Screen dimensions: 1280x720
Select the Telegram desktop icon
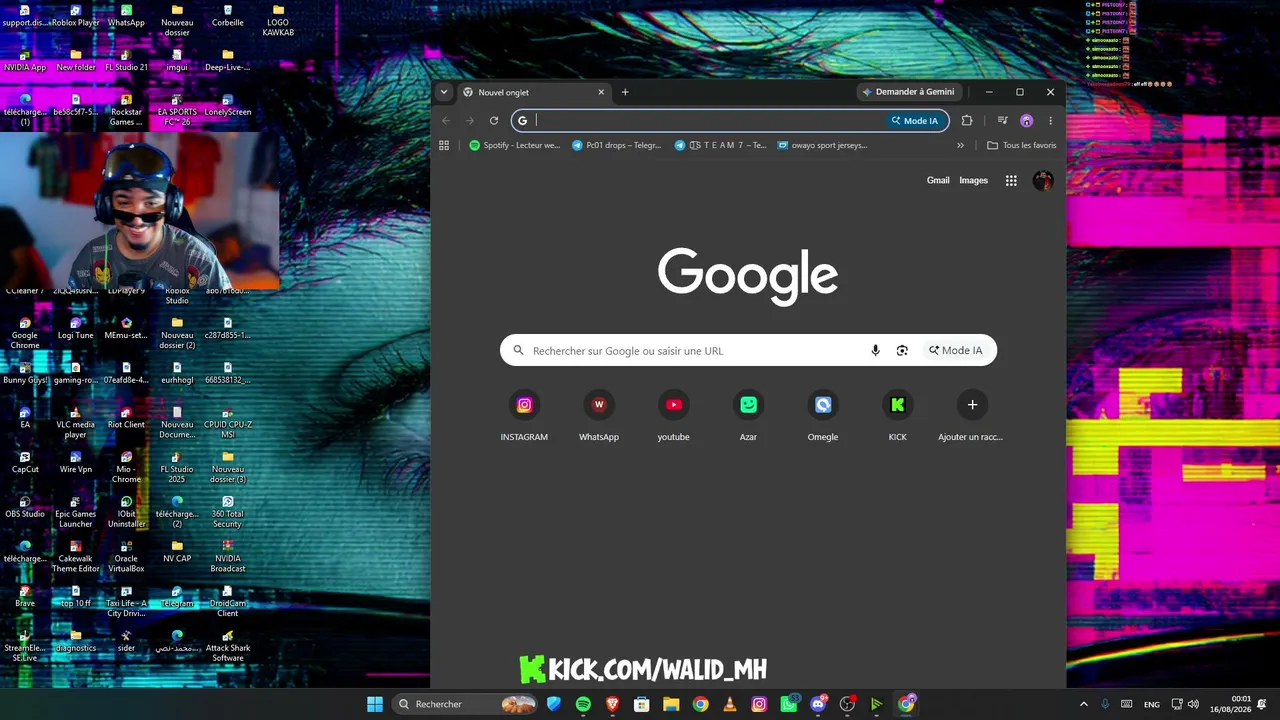(x=177, y=597)
